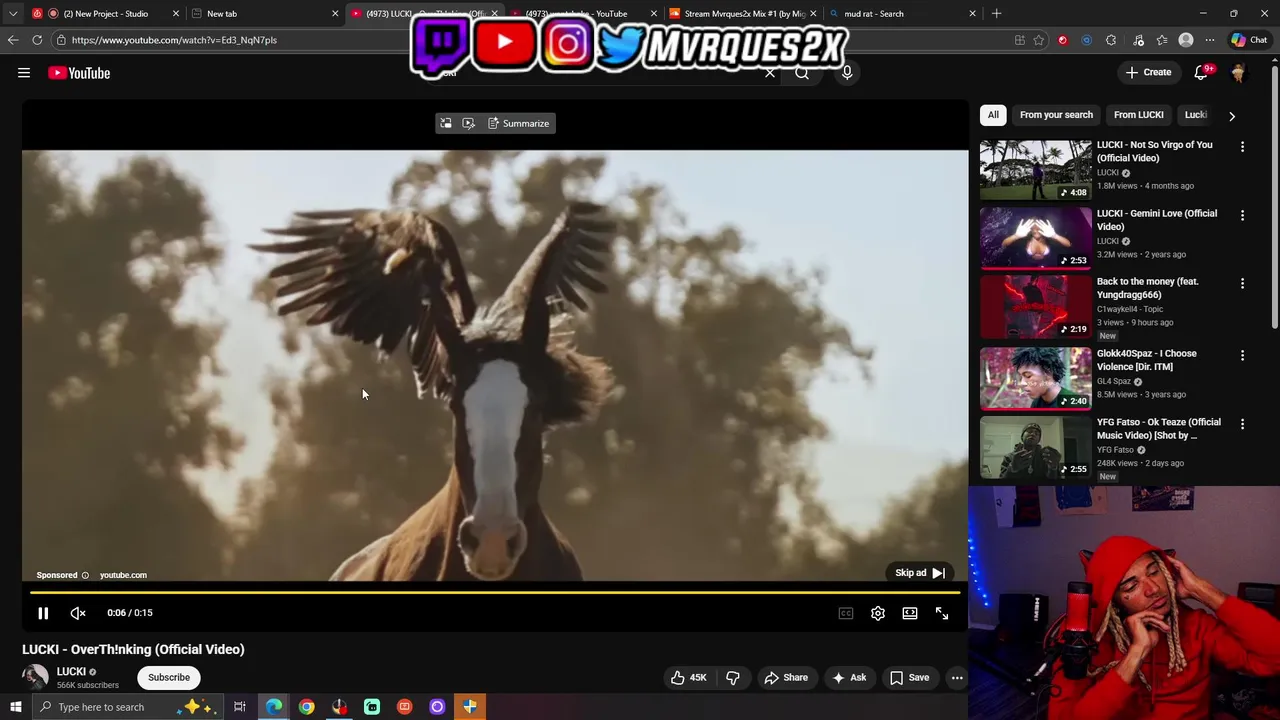Pause the video ad

[43, 613]
